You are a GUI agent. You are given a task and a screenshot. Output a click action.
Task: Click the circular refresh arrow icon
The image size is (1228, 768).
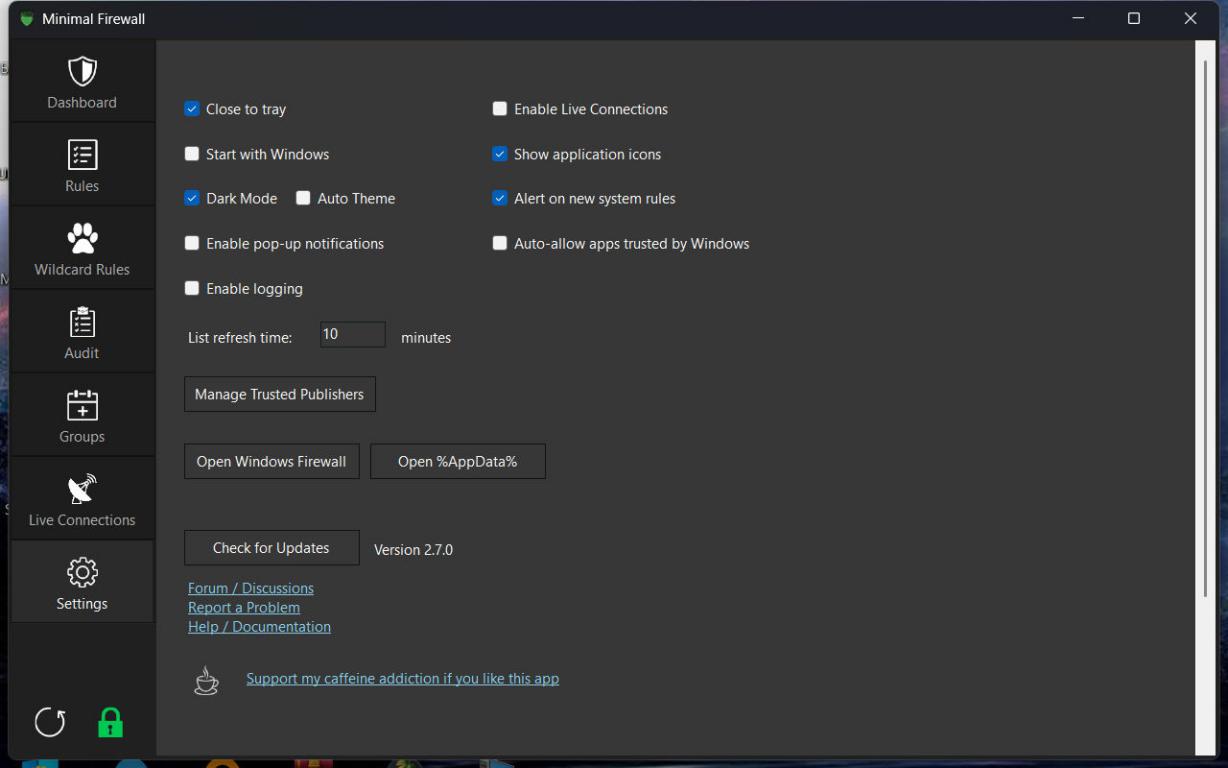coord(50,723)
